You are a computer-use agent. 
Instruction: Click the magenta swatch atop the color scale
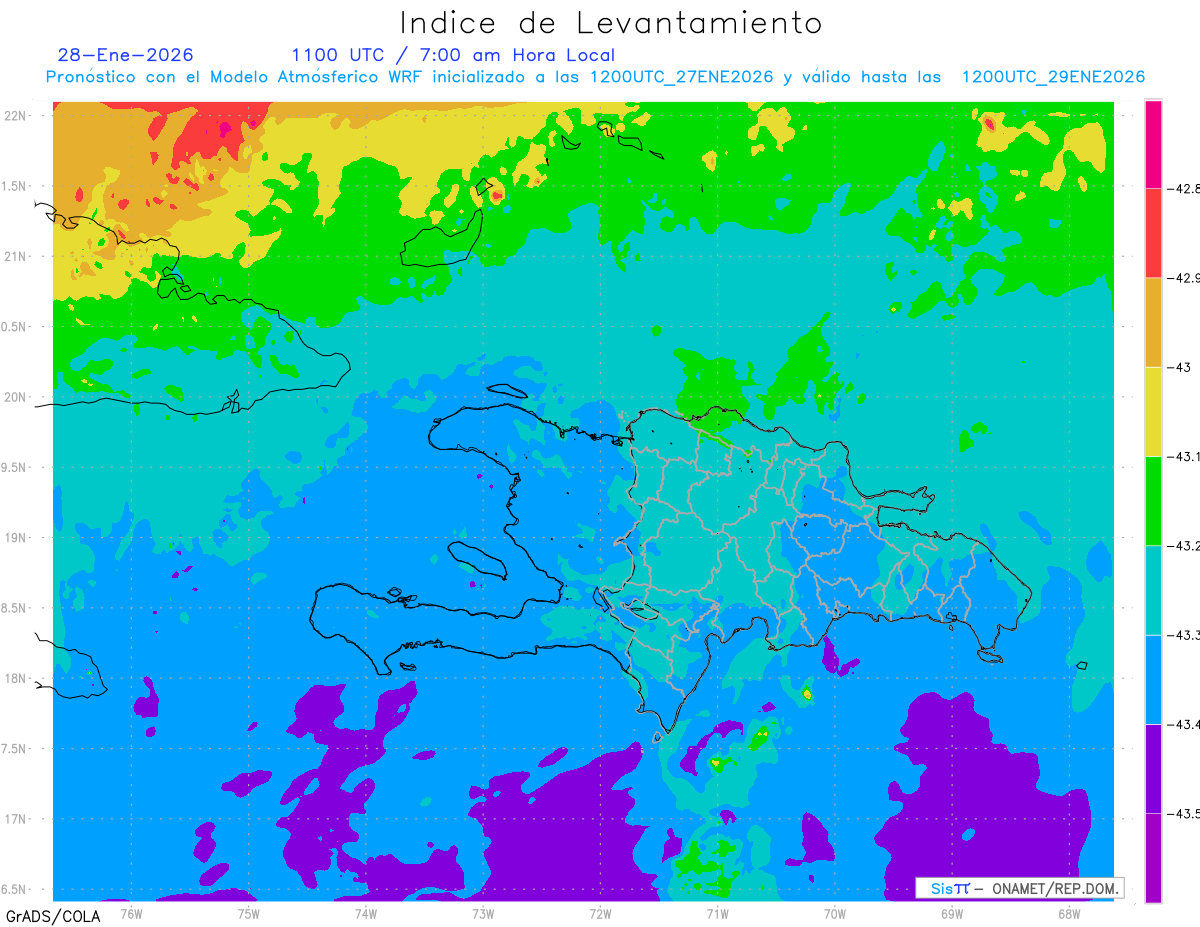tap(1153, 144)
